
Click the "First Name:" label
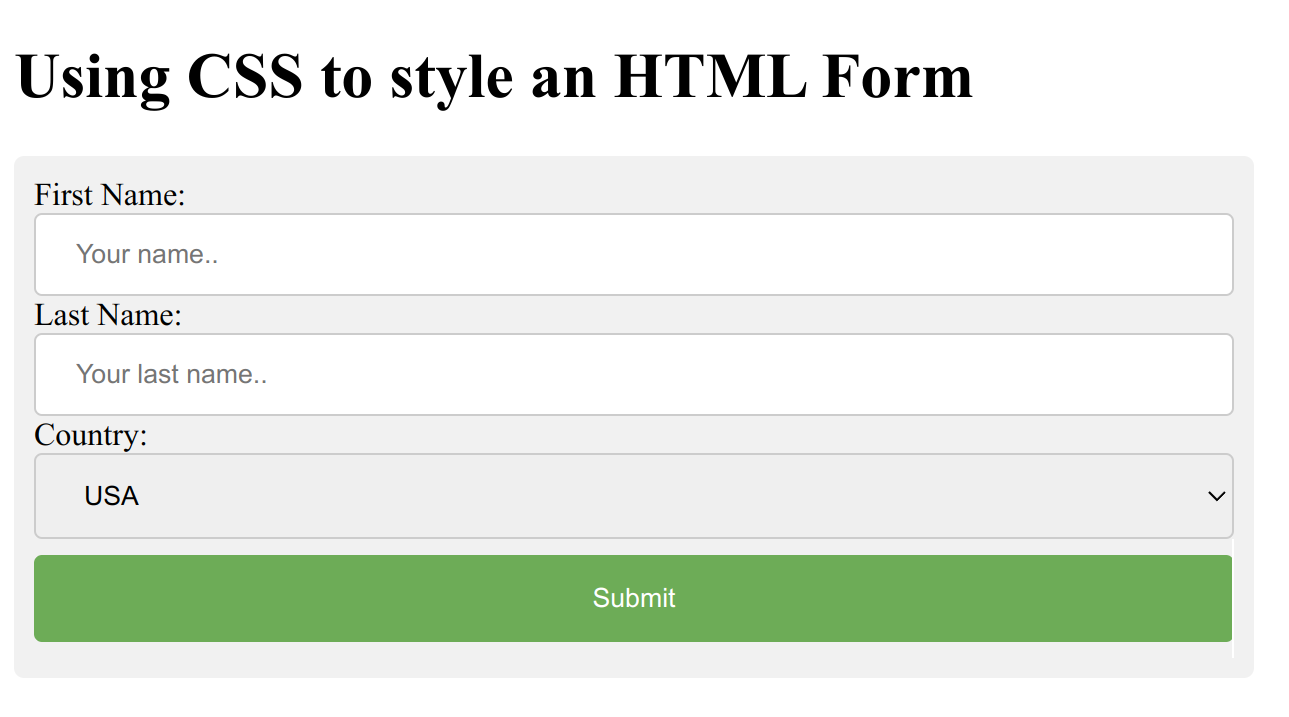pos(110,194)
